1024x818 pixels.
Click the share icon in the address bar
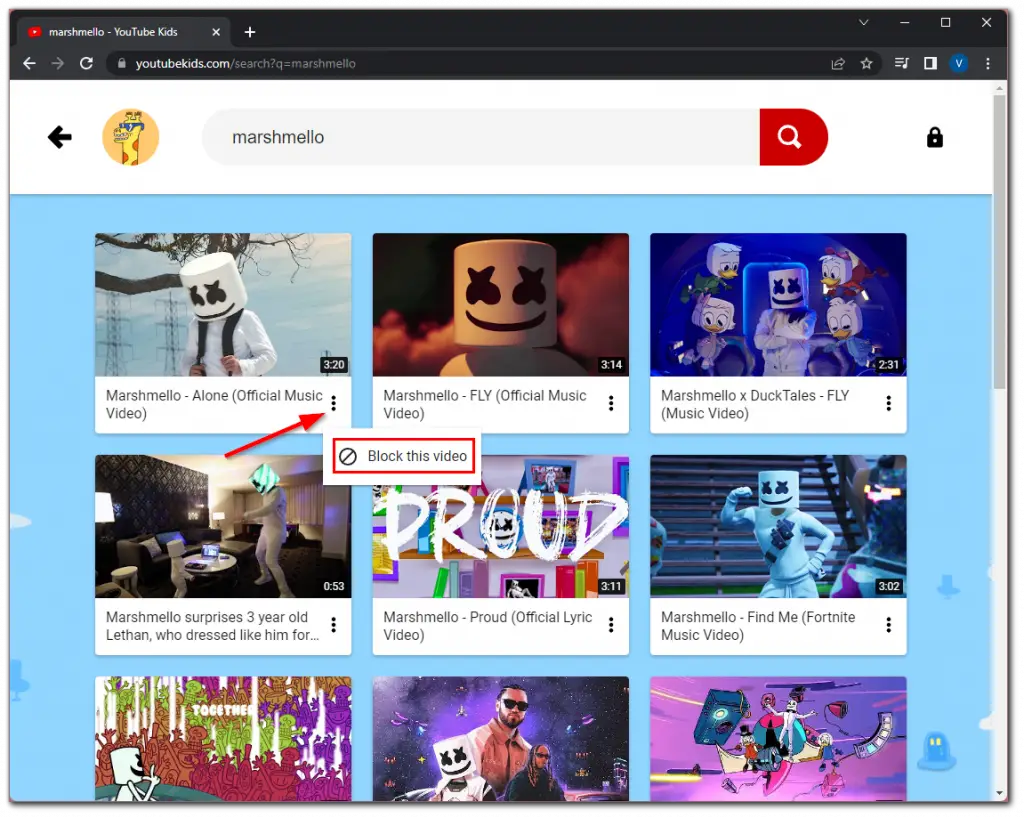838,62
